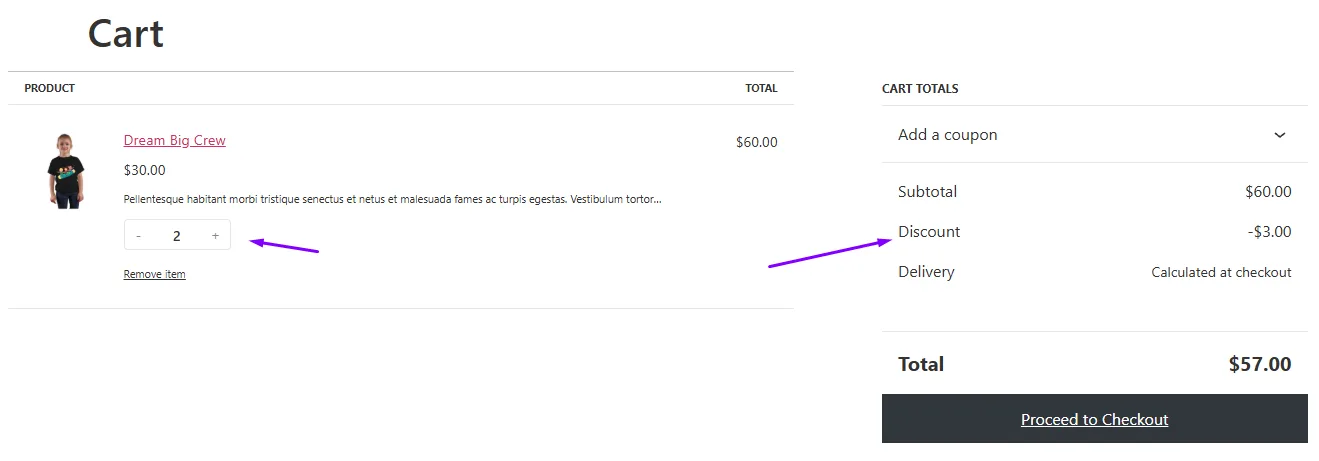Click the -$3.00 discount amount
1319x461 pixels.
point(1269,232)
